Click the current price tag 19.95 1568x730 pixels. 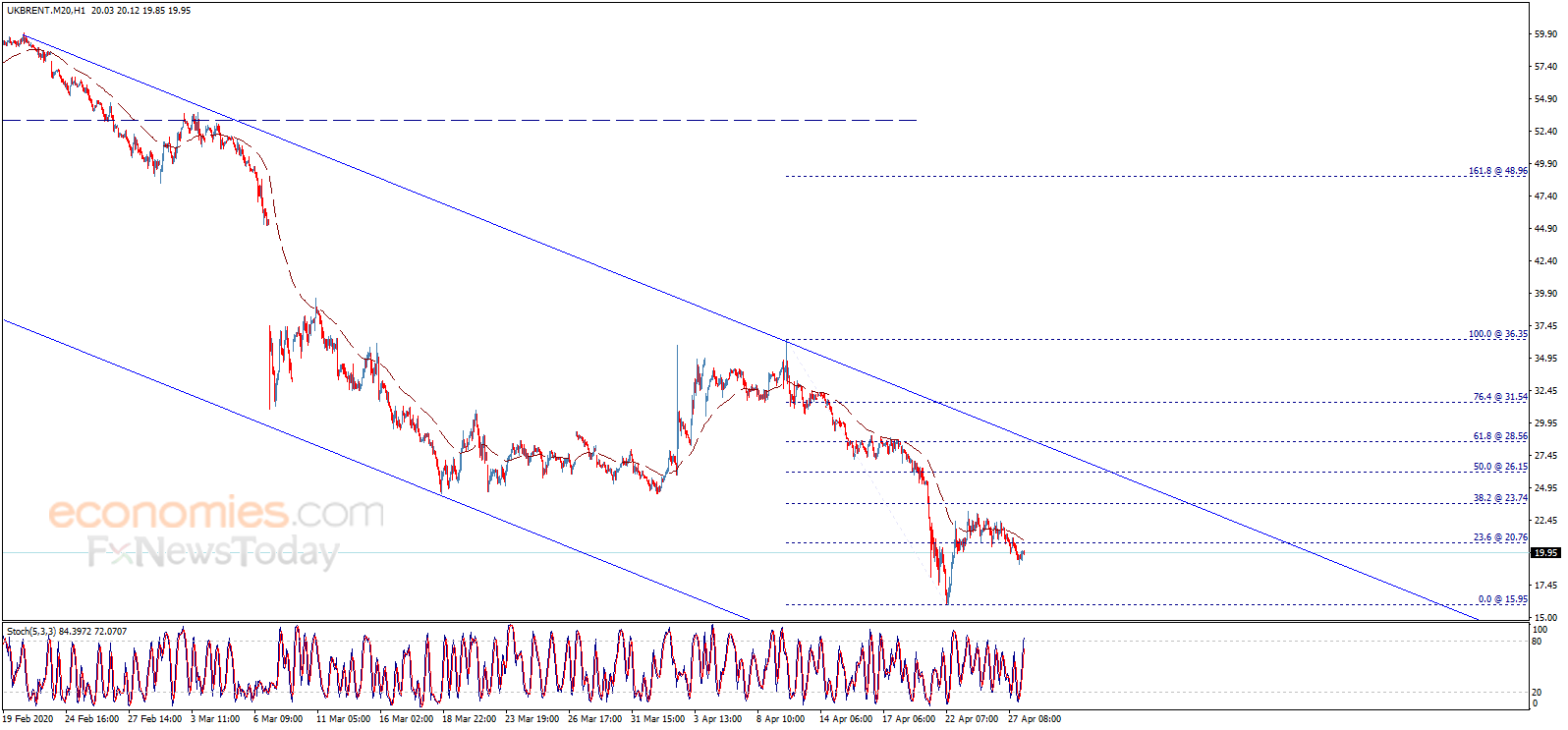click(1546, 552)
